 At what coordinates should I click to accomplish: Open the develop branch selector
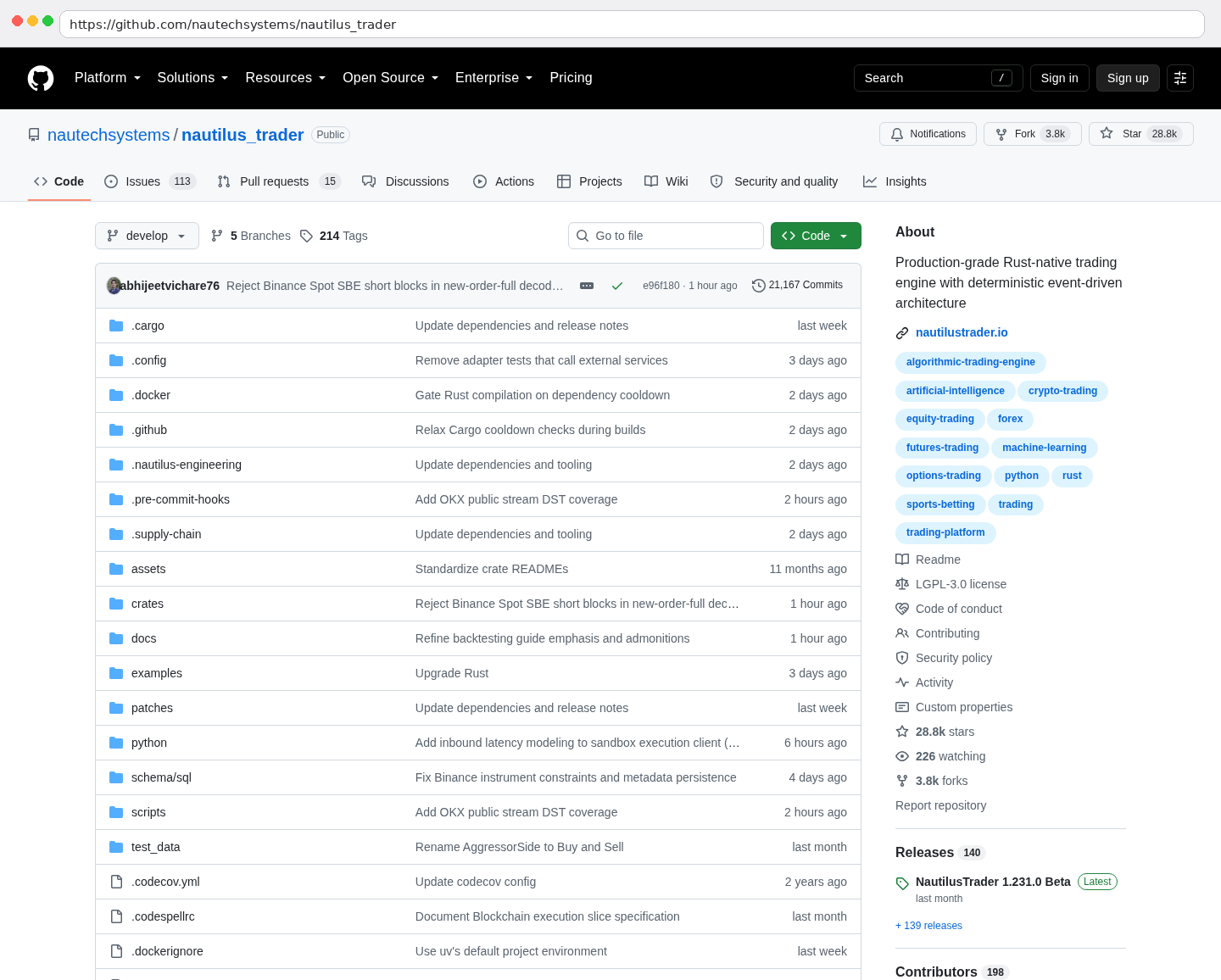(147, 236)
